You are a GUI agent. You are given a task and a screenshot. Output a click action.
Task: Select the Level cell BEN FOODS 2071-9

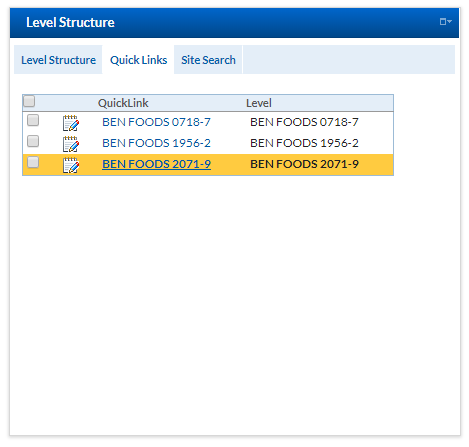point(304,164)
